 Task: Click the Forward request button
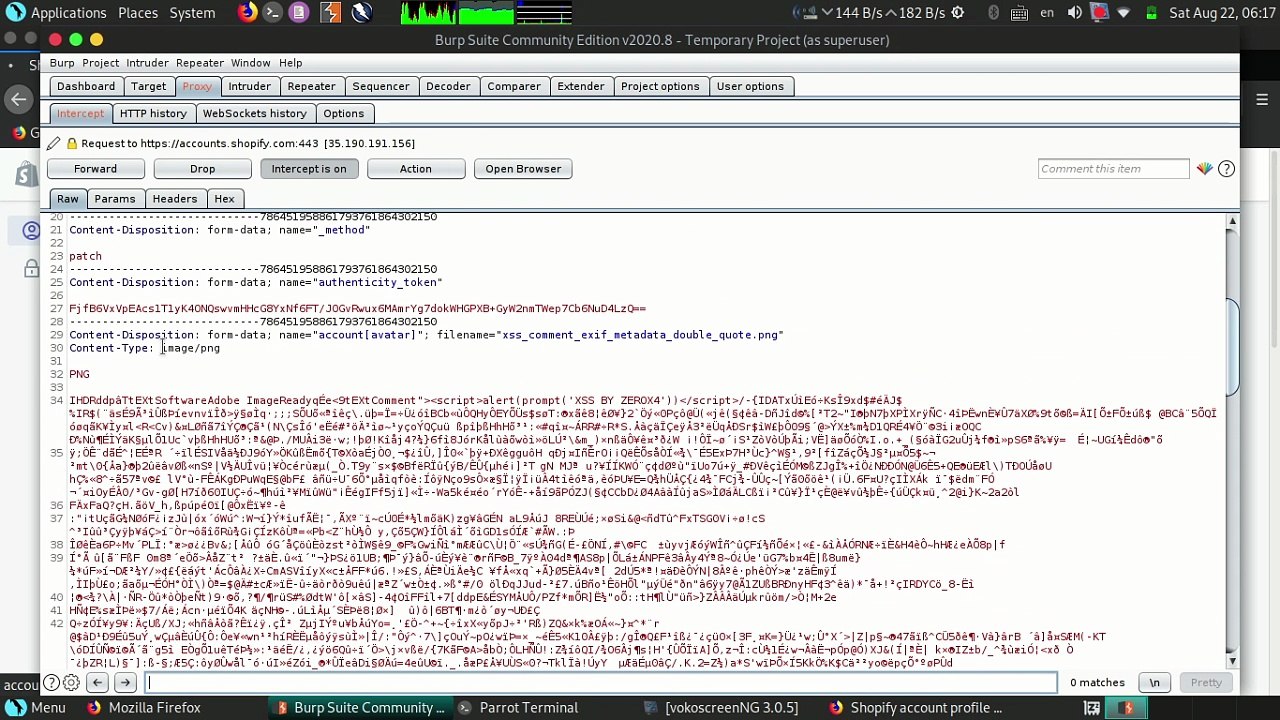click(95, 169)
